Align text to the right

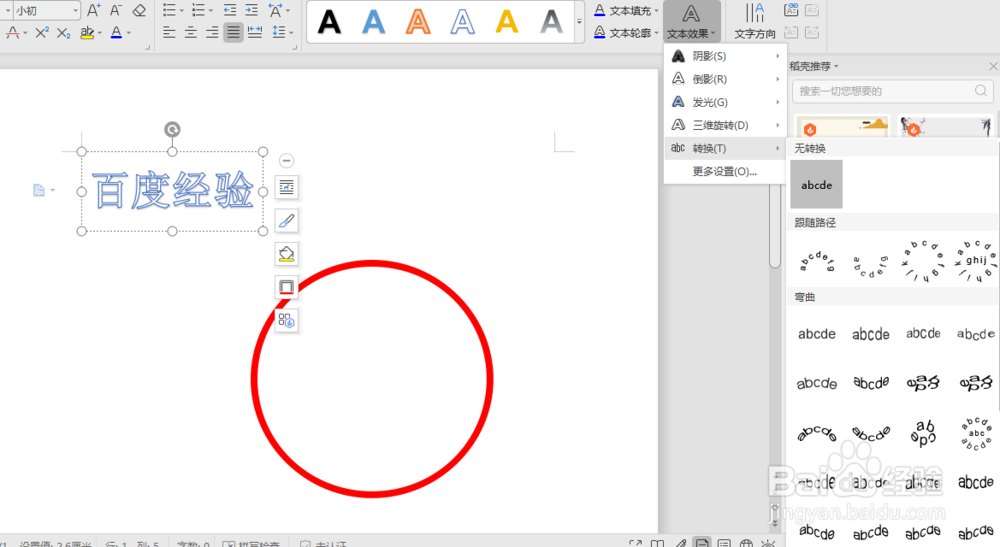tap(212, 33)
